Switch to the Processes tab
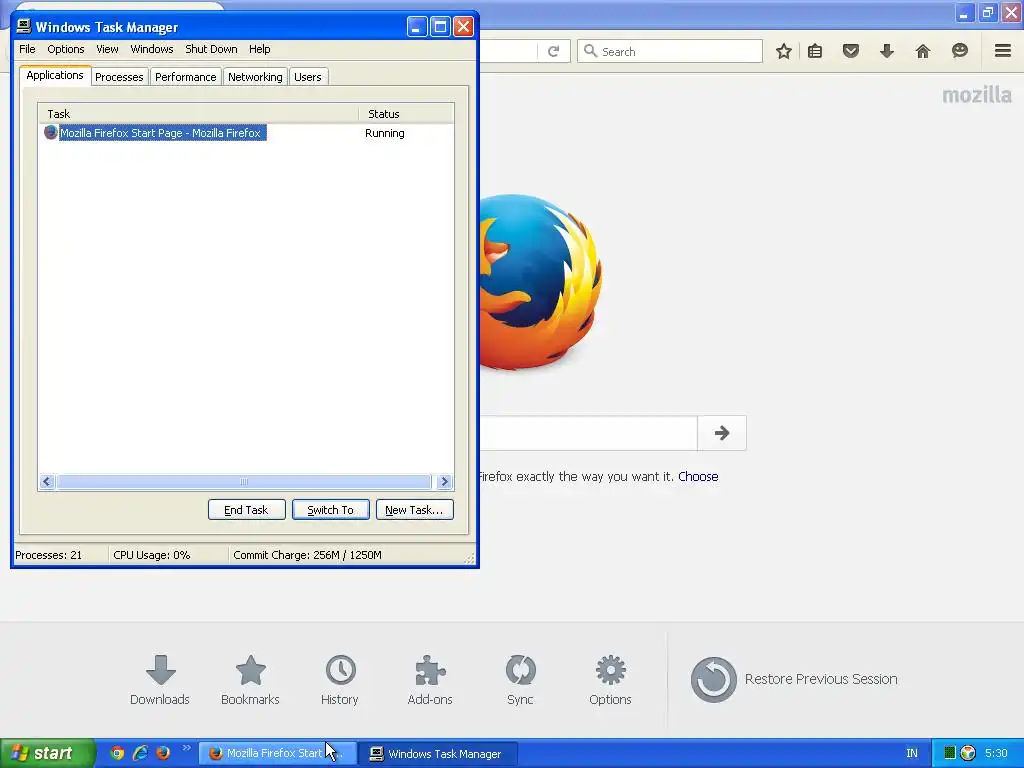The image size is (1024, 768). [119, 77]
